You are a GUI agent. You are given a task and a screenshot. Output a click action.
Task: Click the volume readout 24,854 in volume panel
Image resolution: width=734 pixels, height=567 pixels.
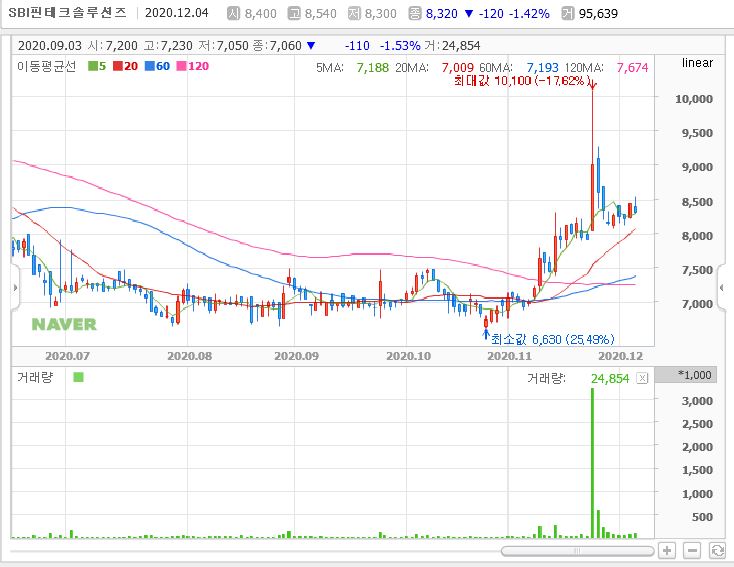(610, 378)
